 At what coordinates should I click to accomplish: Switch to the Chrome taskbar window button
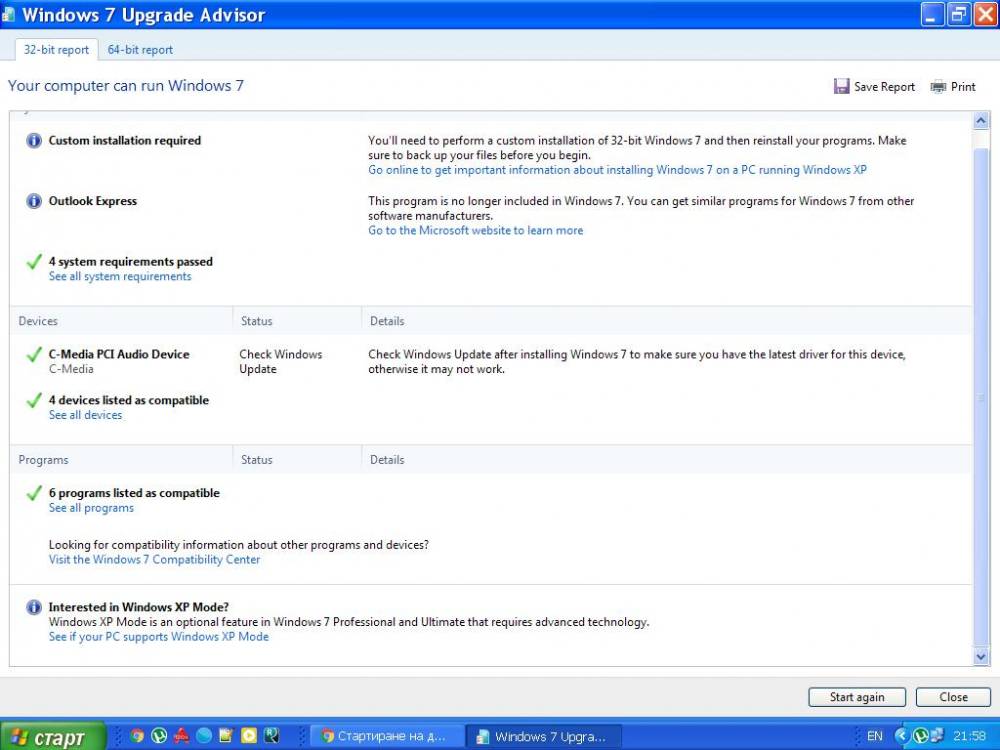(386, 737)
